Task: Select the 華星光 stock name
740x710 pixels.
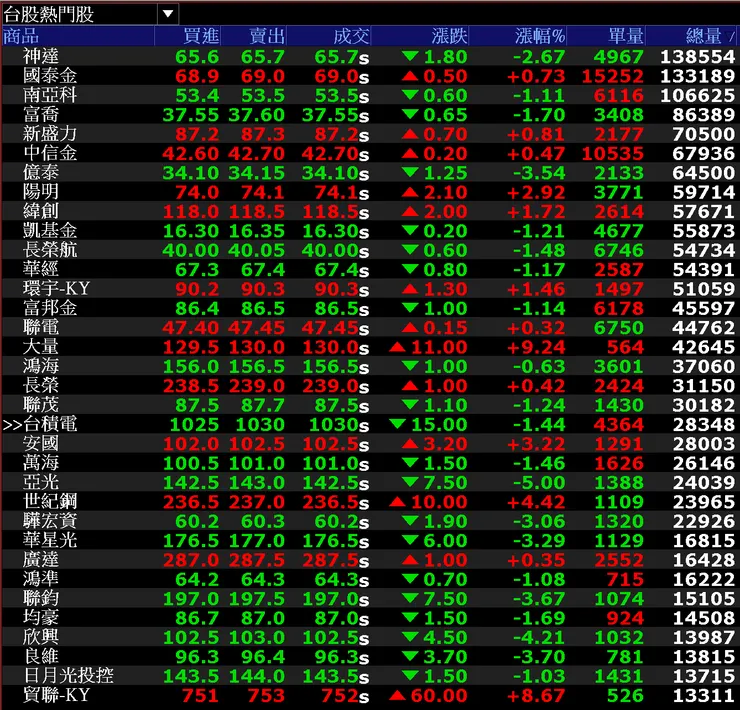Action: pyautogui.click(x=50, y=541)
